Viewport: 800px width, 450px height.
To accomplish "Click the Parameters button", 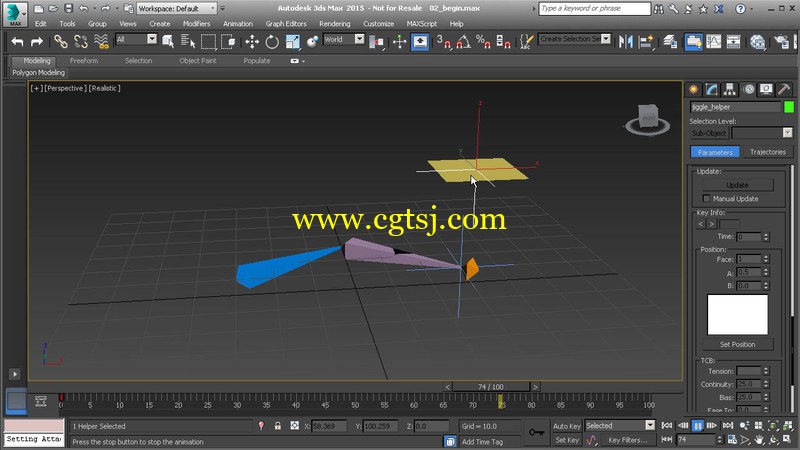I will pyautogui.click(x=715, y=152).
